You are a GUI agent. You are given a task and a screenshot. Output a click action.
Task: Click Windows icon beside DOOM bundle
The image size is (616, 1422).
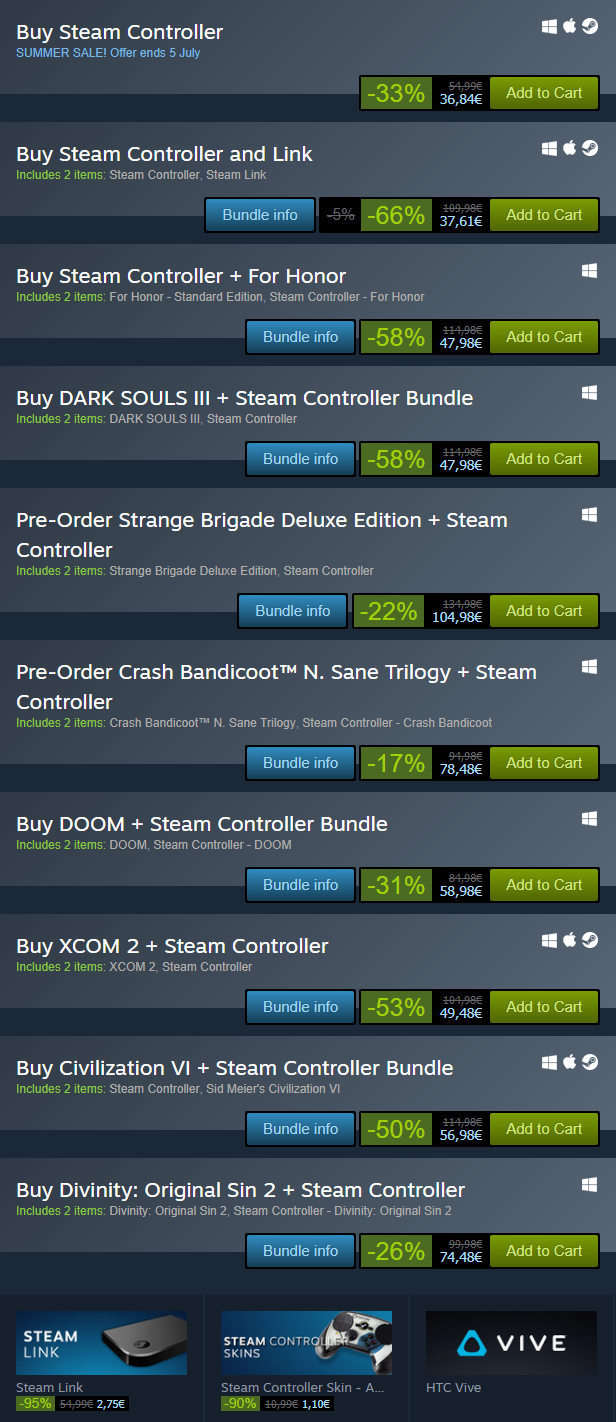(x=590, y=819)
